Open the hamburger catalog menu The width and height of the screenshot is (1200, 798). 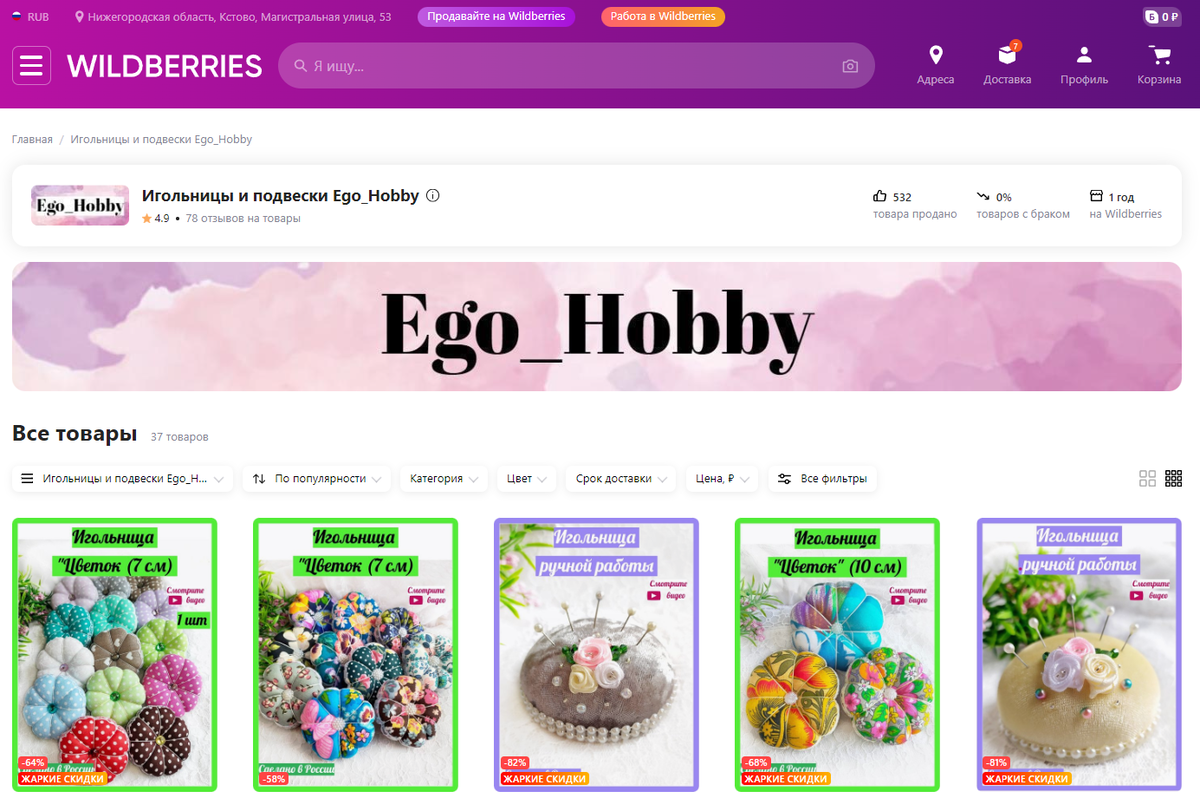32,65
